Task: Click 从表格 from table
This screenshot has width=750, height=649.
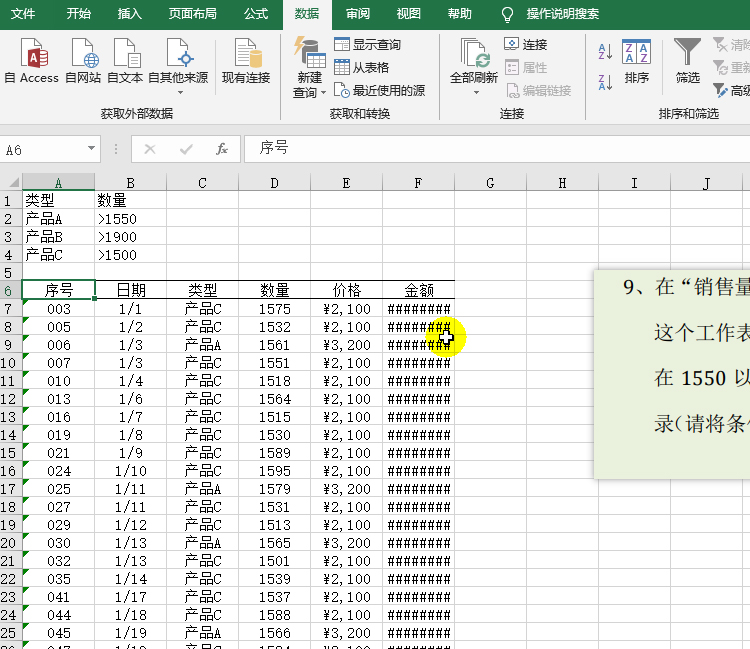Action: click(361, 67)
